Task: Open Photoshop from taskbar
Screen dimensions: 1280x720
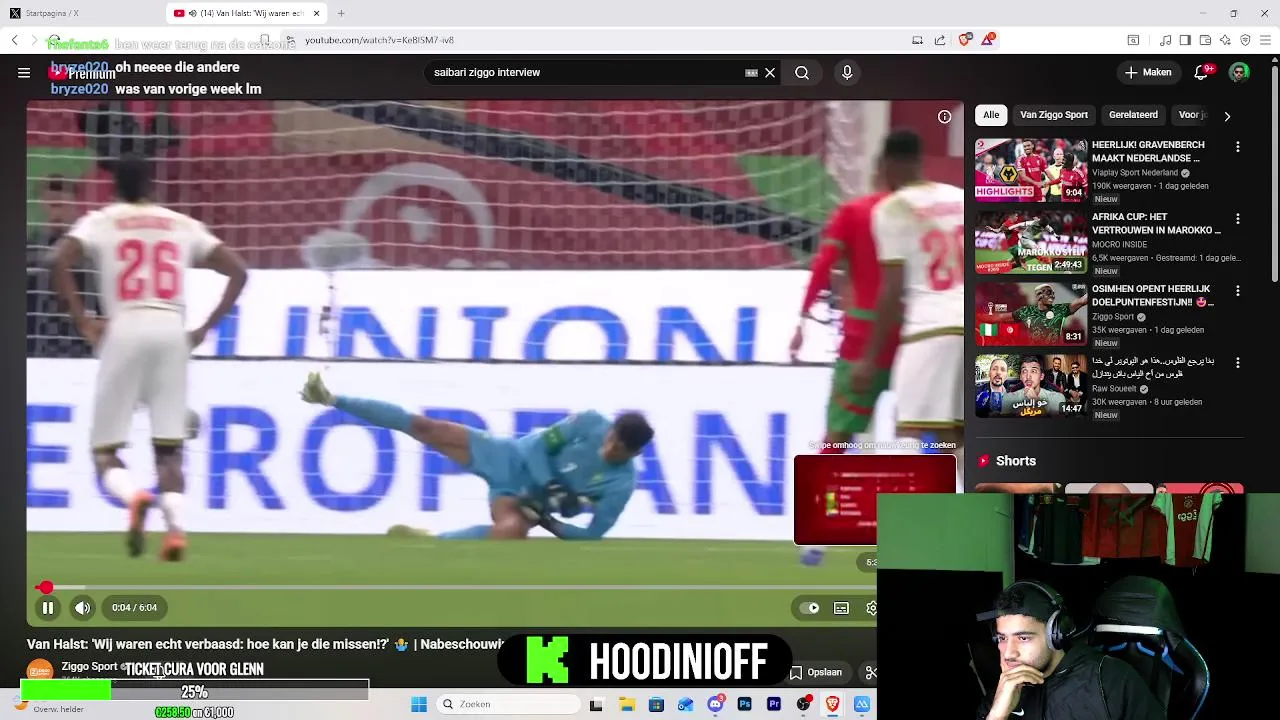Action: click(x=744, y=704)
